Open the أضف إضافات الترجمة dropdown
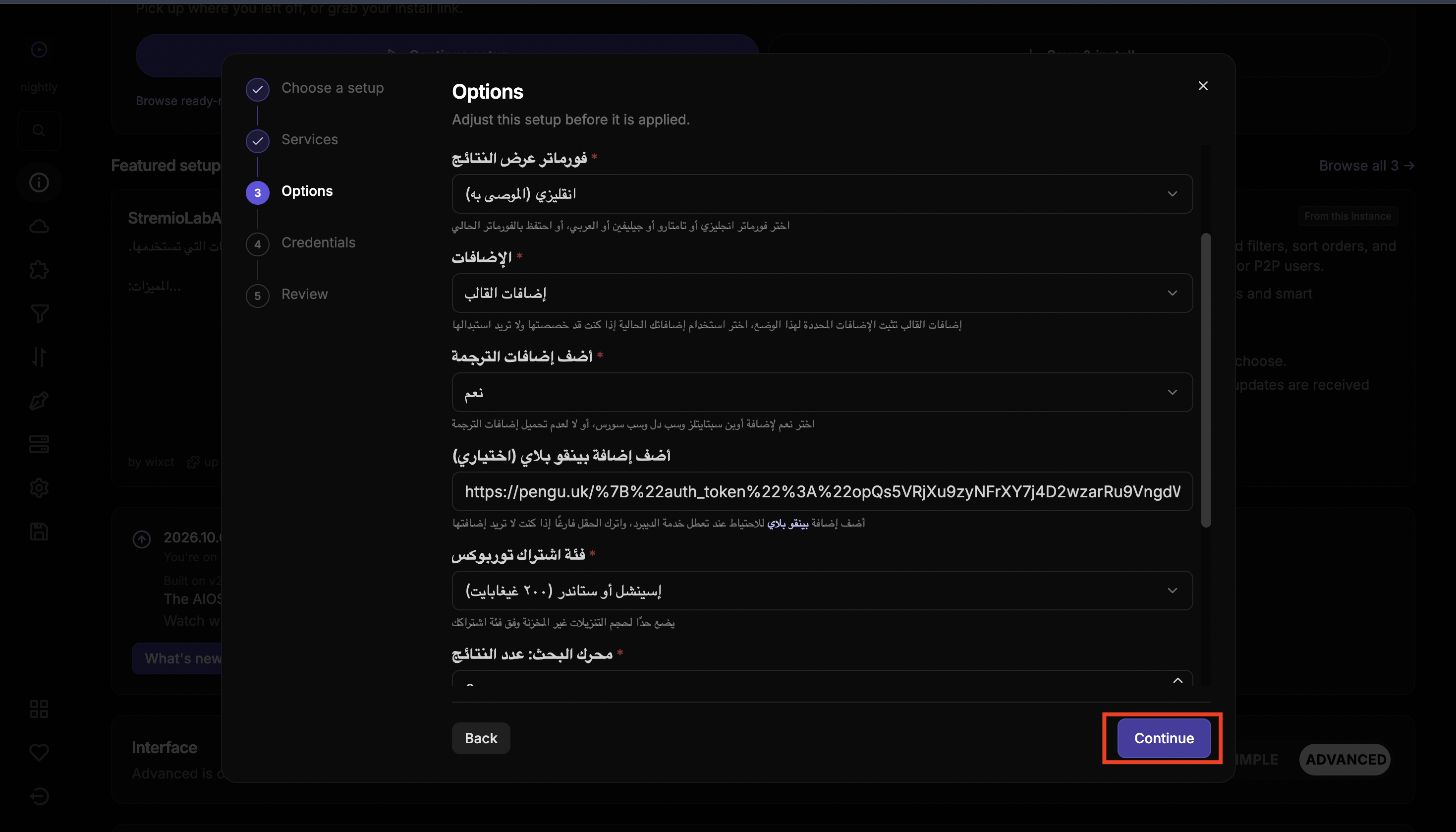This screenshot has width=1456, height=832. 822,392
